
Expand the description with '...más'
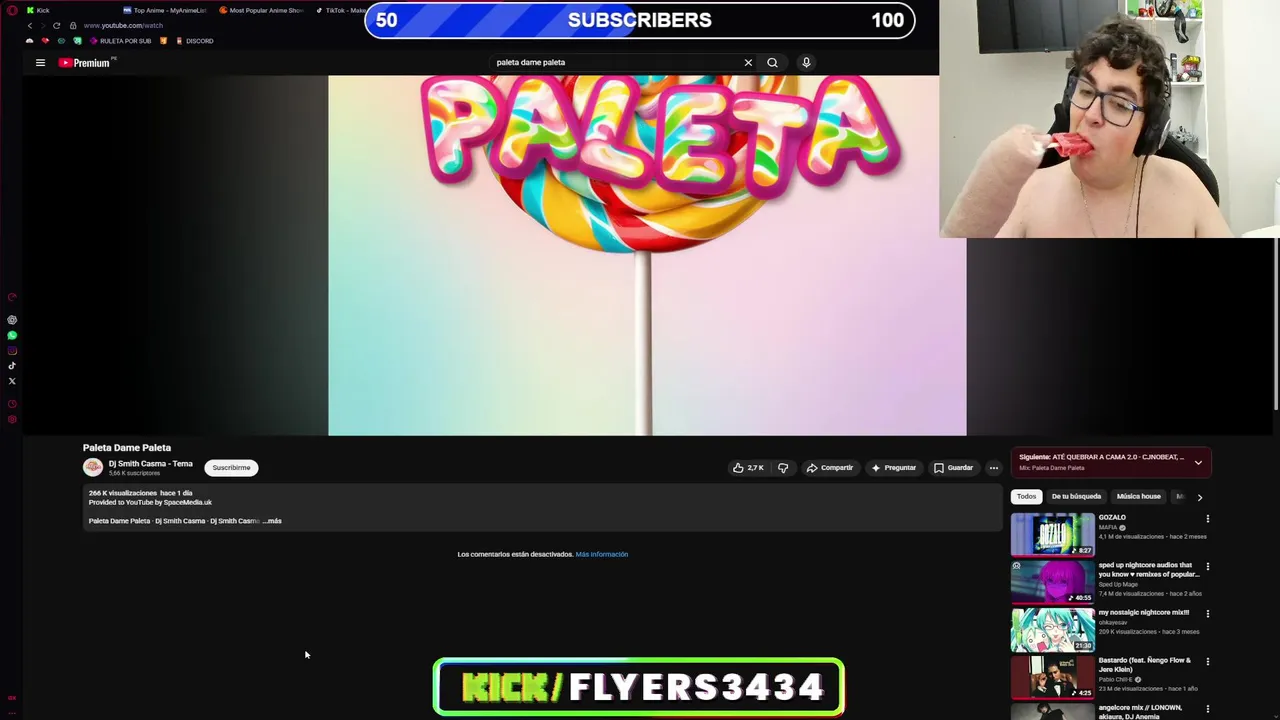pyautogui.click(x=272, y=521)
